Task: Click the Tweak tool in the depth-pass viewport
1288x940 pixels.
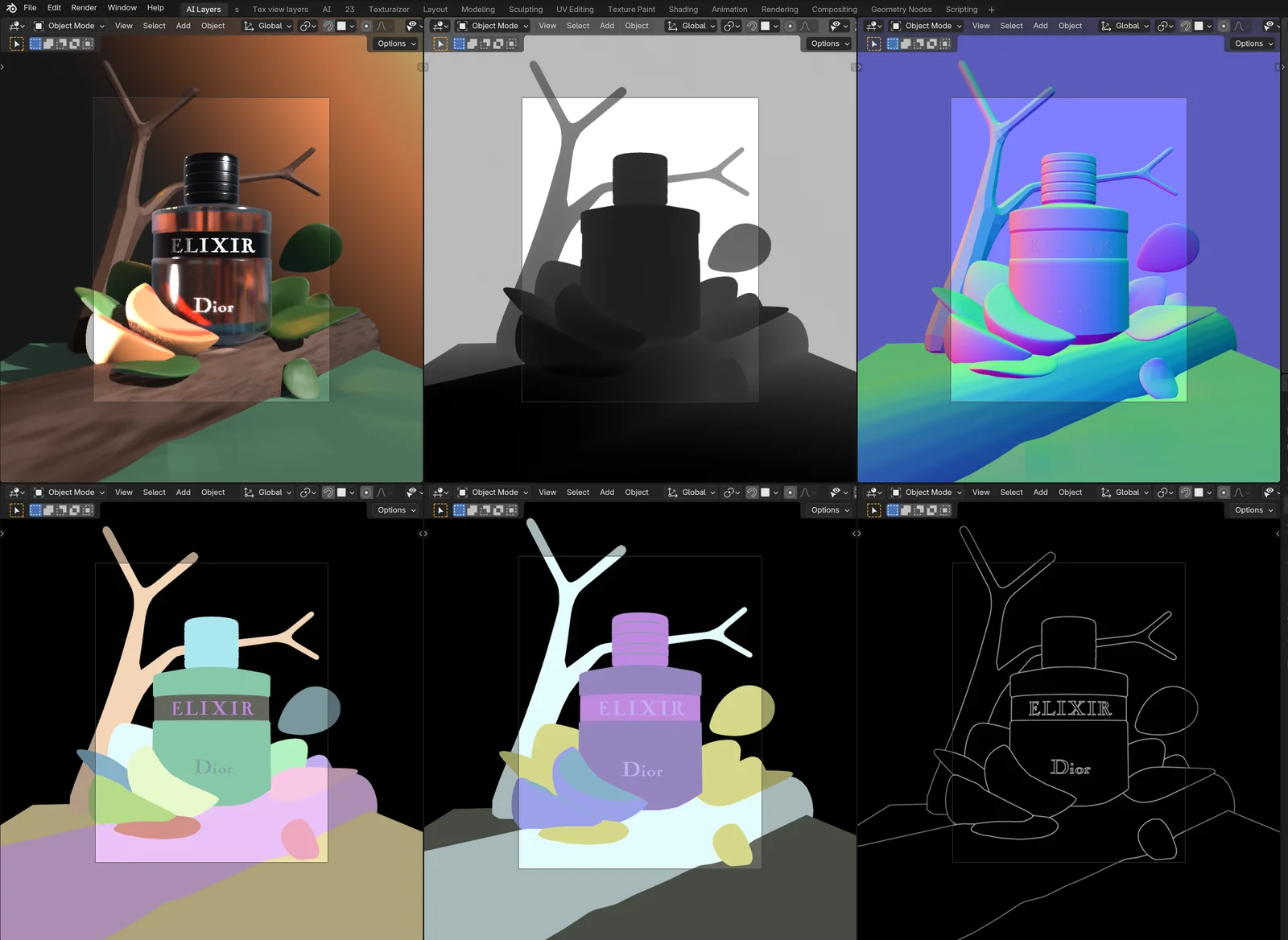Action: click(x=440, y=43)
